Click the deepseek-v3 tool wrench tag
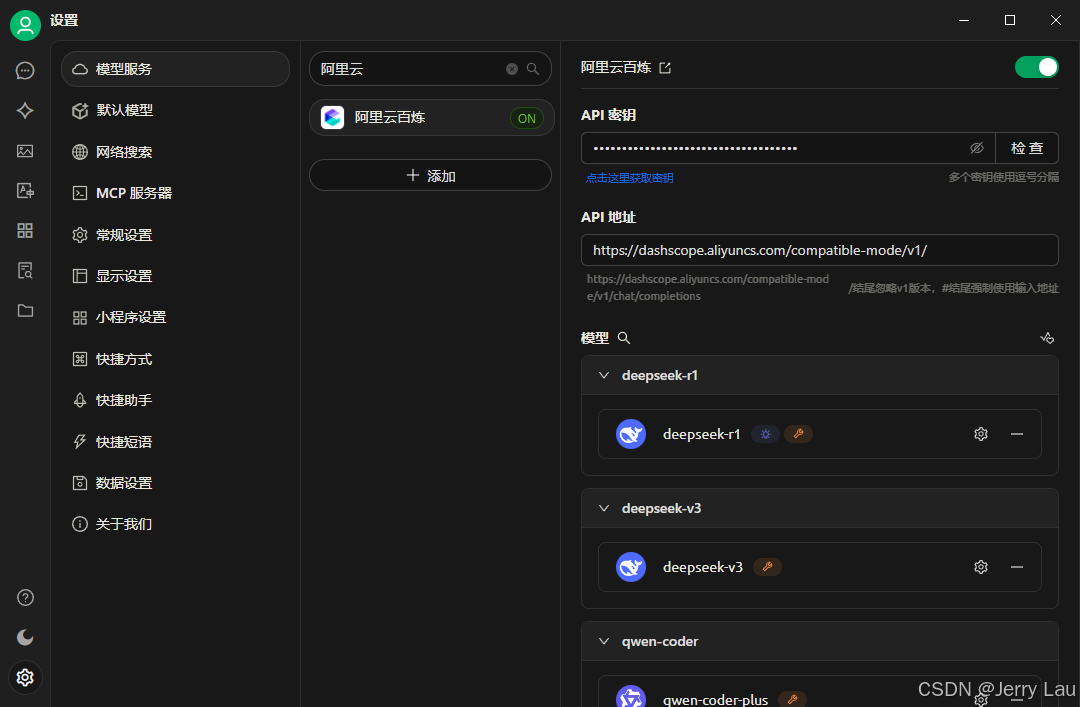Screen dimensions: 1080x707 click(x=767, y=567)
